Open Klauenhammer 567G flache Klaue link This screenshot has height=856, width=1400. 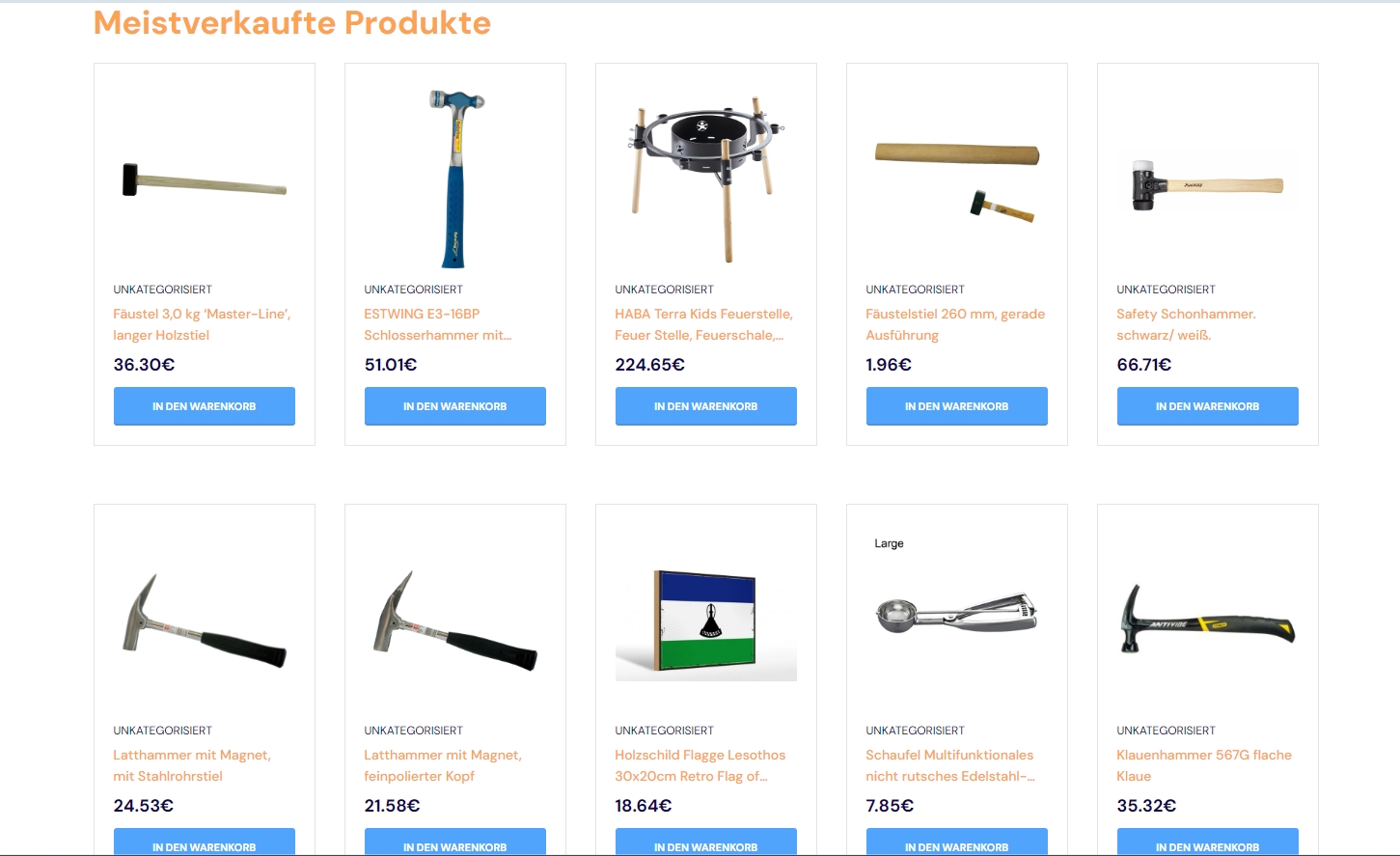[1204, 765]
